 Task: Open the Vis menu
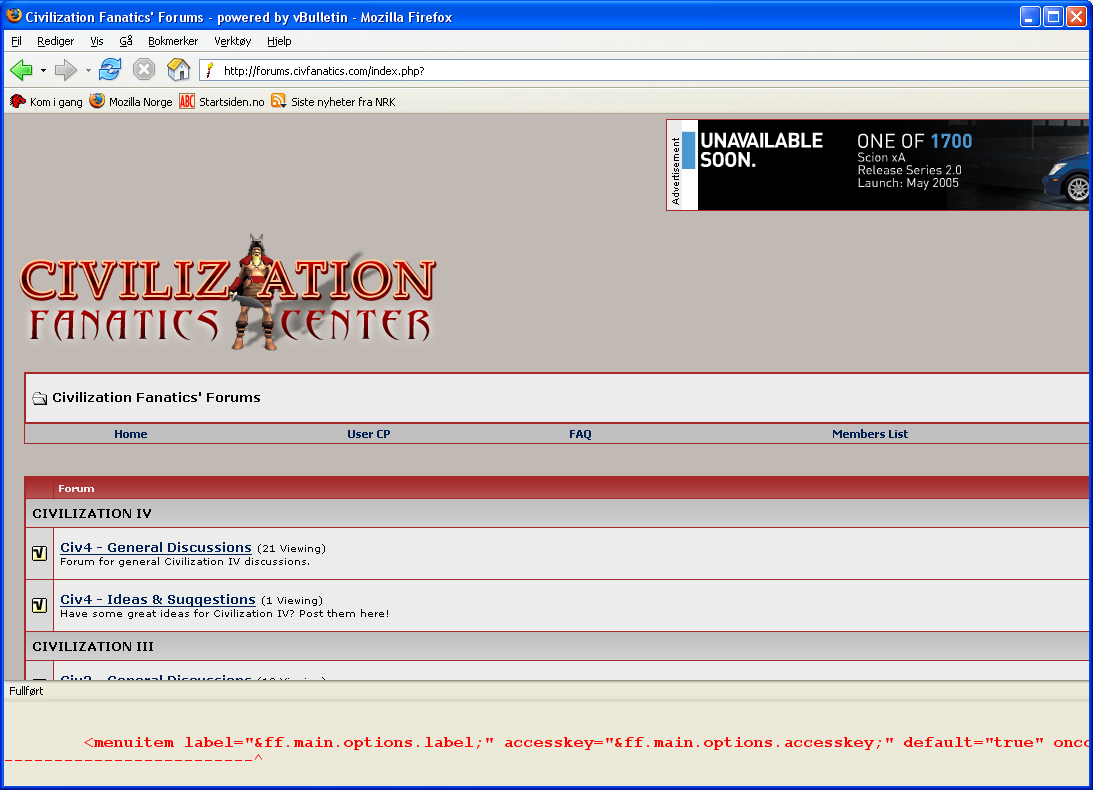point(97,41)
